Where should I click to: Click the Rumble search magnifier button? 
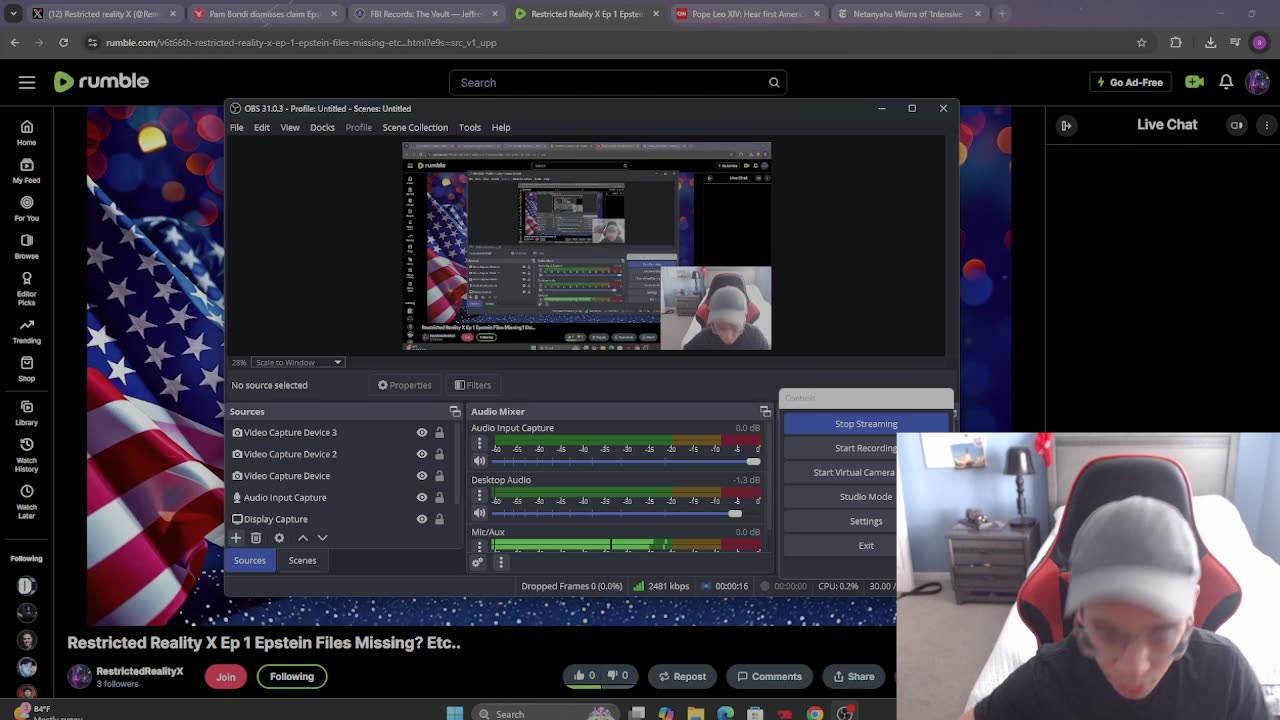pos(774,83)
